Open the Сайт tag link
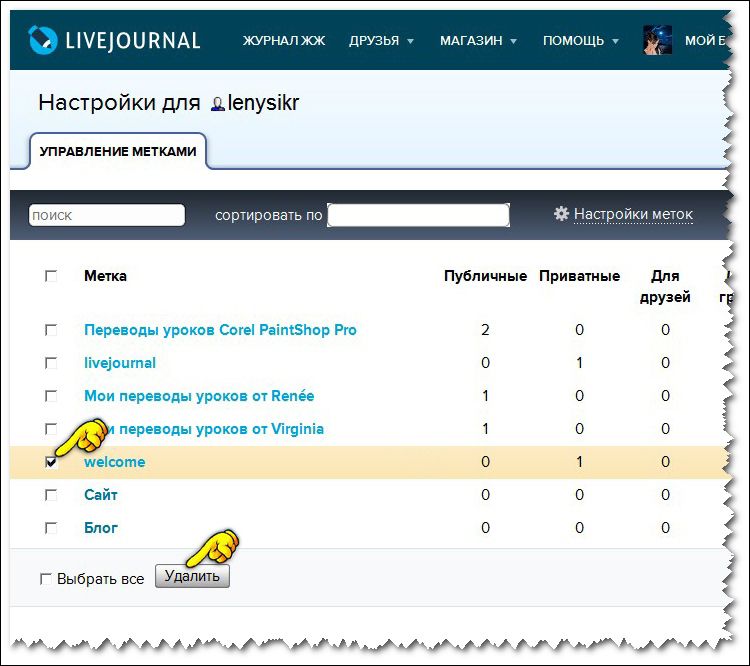Screen dimensions: 750x666 [101, 495]
